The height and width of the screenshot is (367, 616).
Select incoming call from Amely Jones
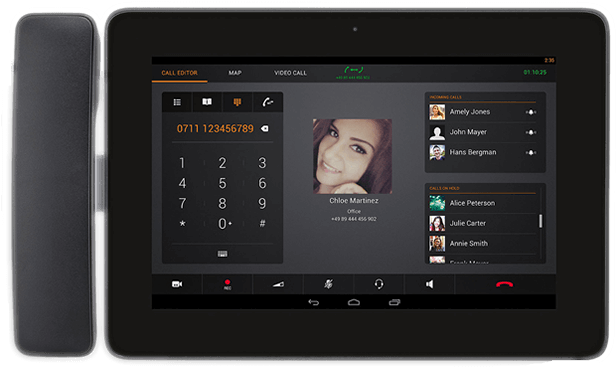tap(482, 112)
